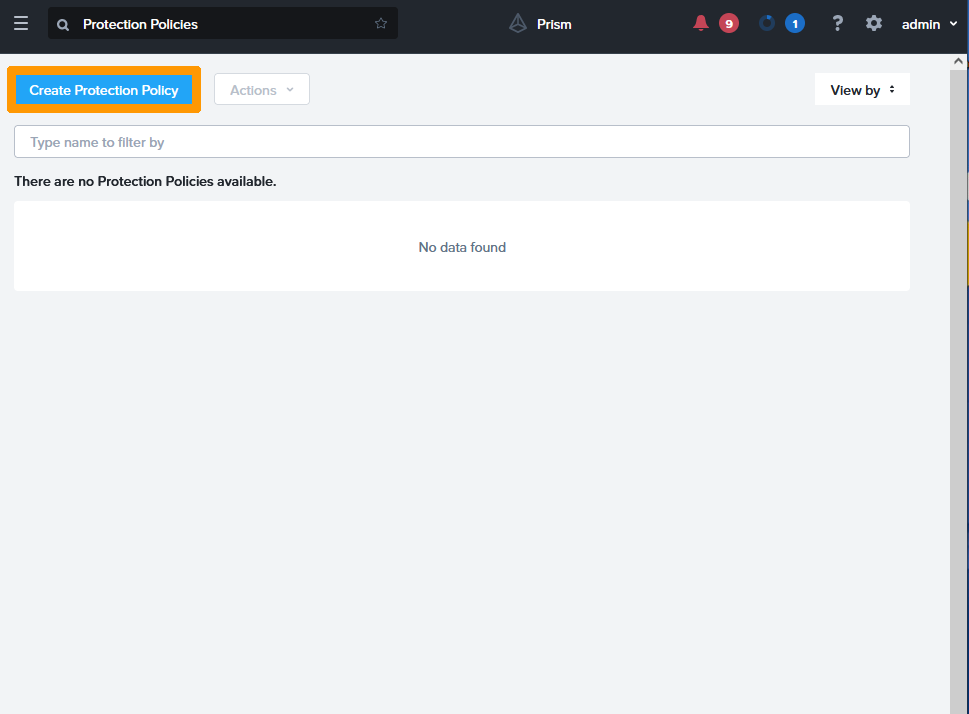Viewport: 969px width, 714px height.
Task: Click the blue 1 tasks badge
Action: [x=795, y=24]
